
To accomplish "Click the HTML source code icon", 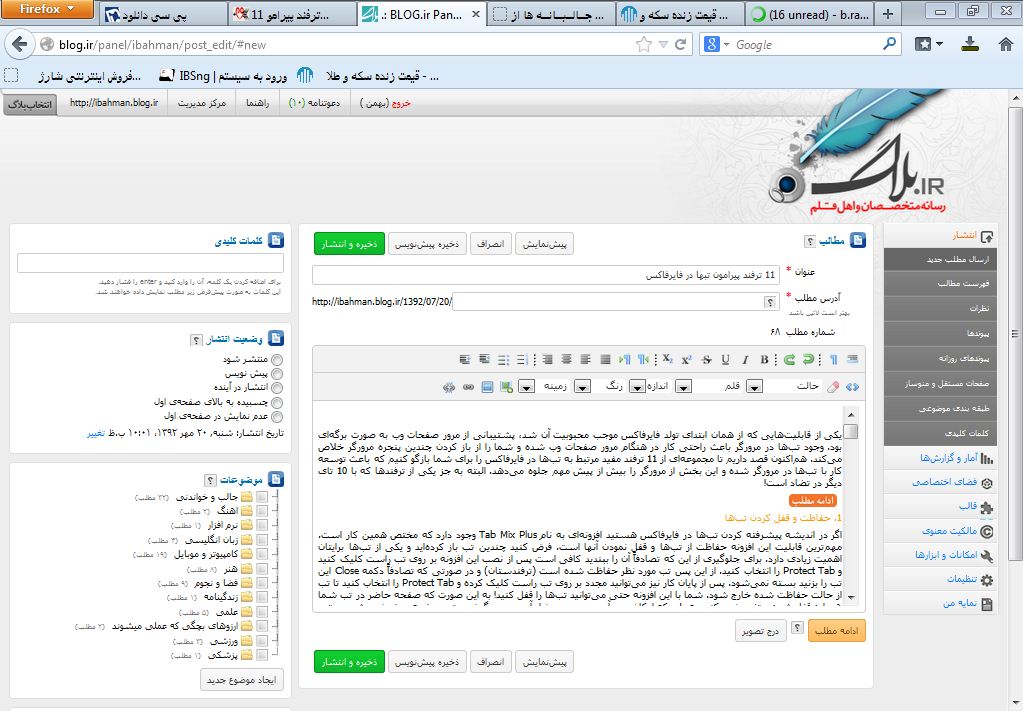I will (x=852, y=387).
